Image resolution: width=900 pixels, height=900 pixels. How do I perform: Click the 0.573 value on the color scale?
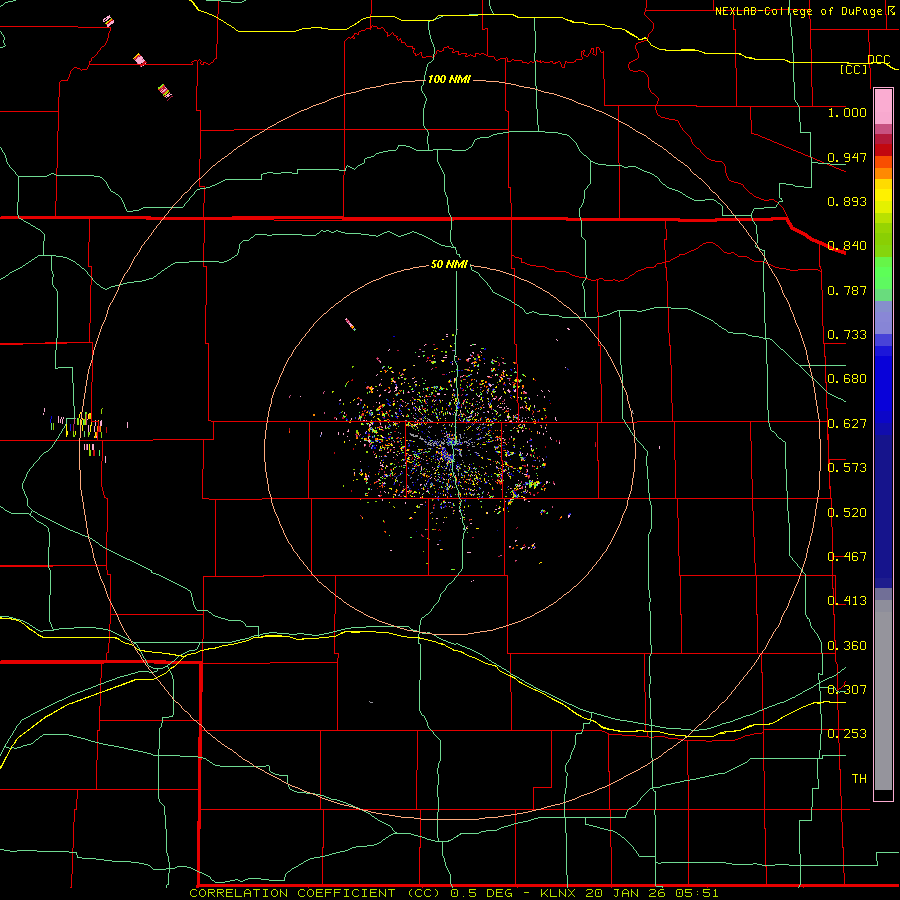(x=847, y=468)
